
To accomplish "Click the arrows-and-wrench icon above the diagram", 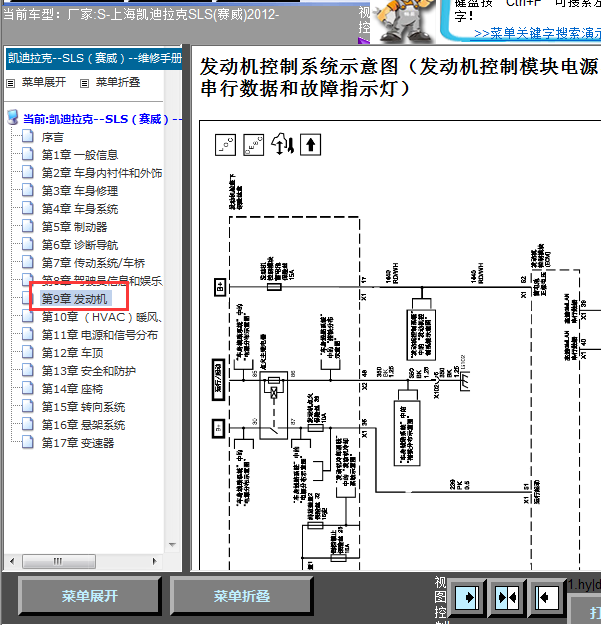I will 283,144.
